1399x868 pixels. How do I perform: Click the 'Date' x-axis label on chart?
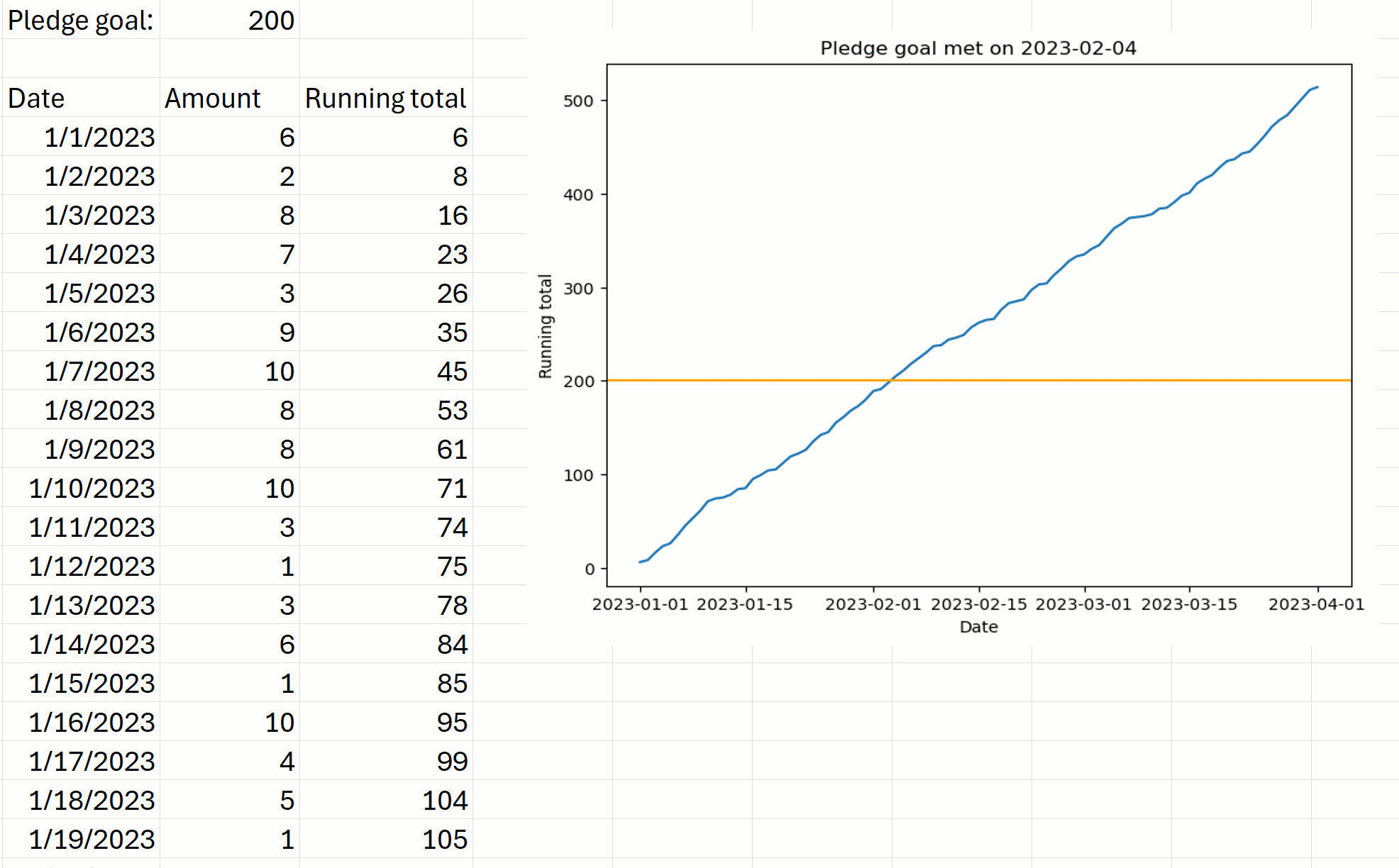[978, 627]
